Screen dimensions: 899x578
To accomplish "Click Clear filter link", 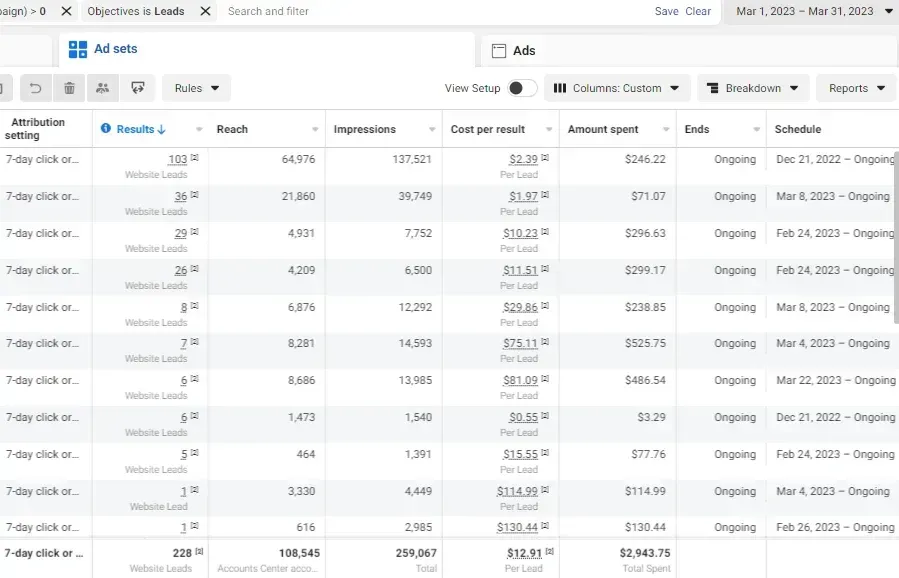I will point(698,11).
